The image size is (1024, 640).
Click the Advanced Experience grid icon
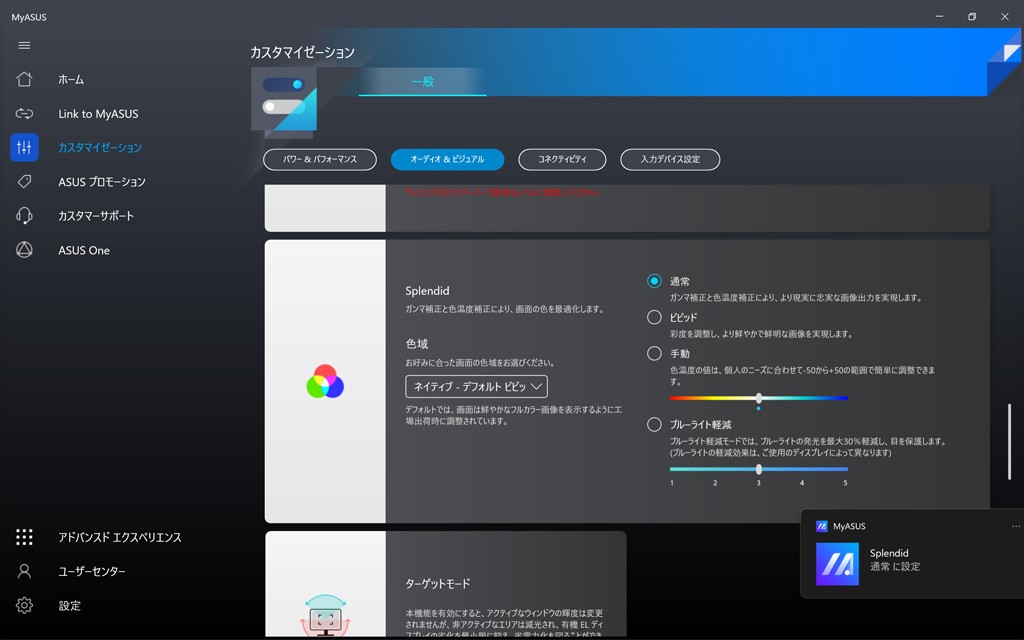click(x=24, y=537)
